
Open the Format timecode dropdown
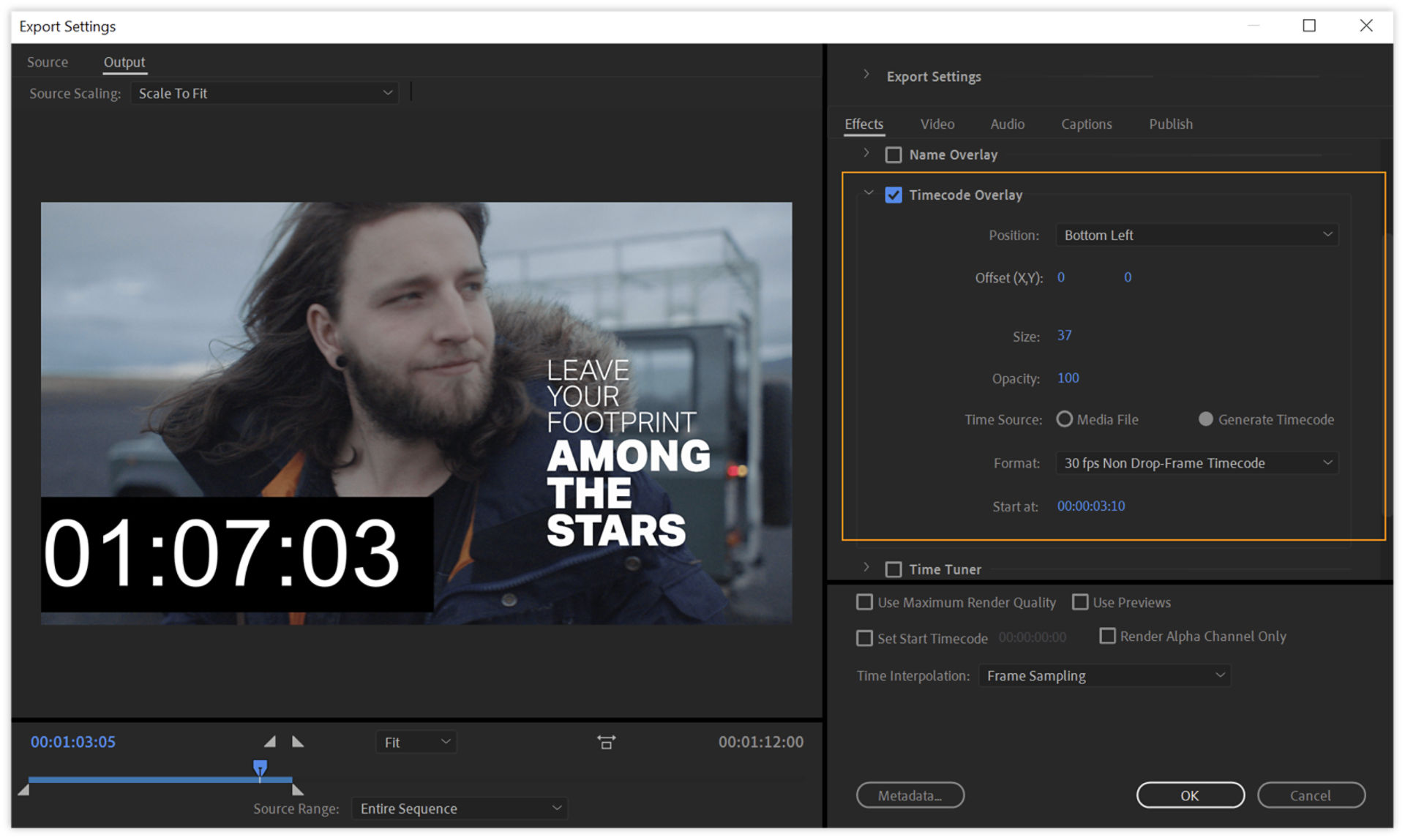(x=1196, y=462)
